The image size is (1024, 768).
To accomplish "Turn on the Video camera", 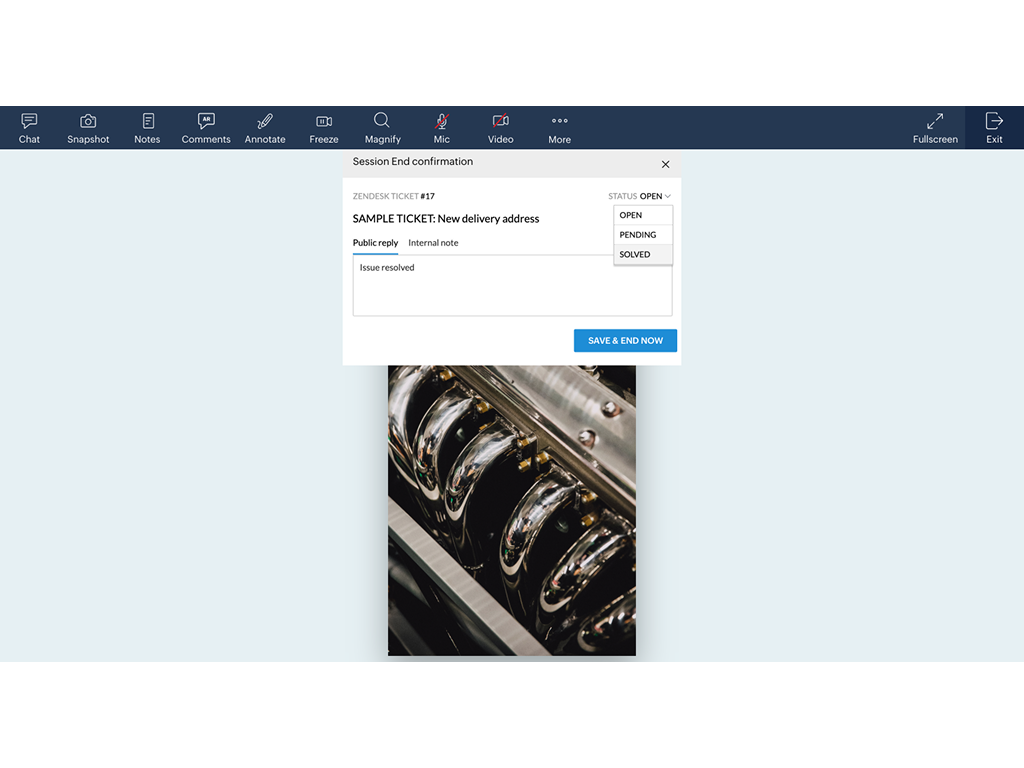I will 500,128.
